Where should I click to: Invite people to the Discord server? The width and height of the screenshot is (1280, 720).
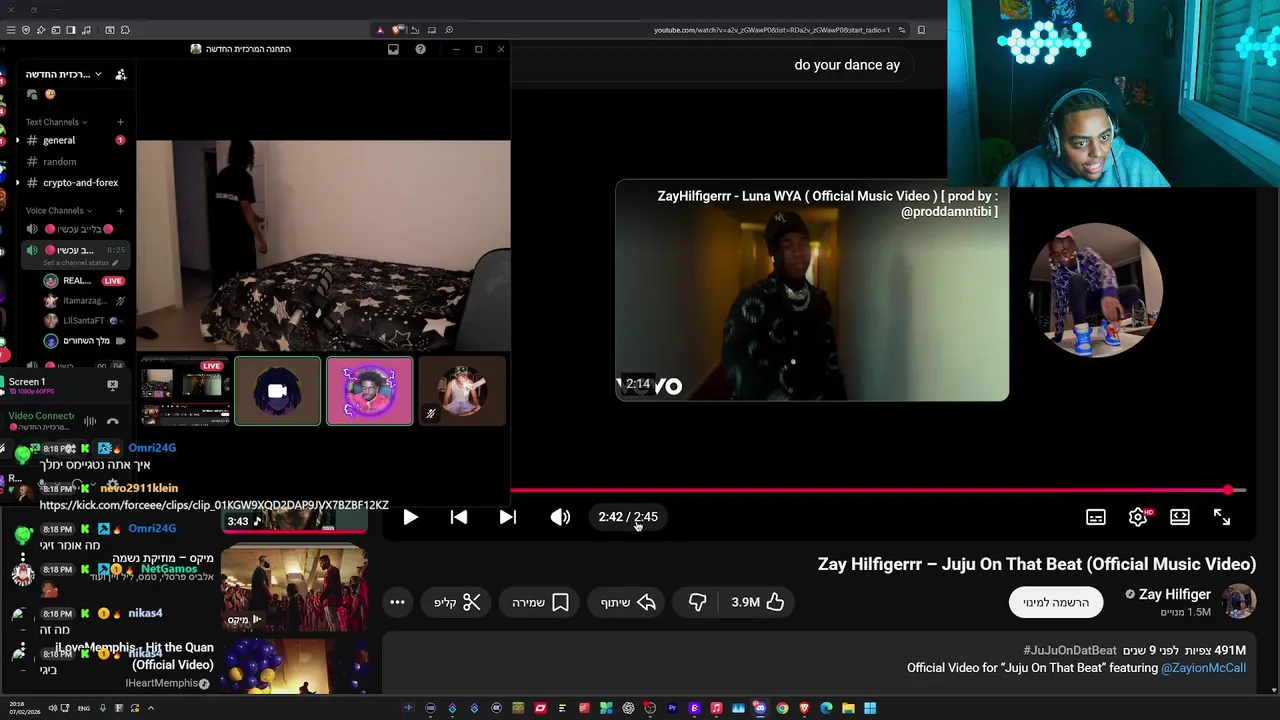coord(121,74)
